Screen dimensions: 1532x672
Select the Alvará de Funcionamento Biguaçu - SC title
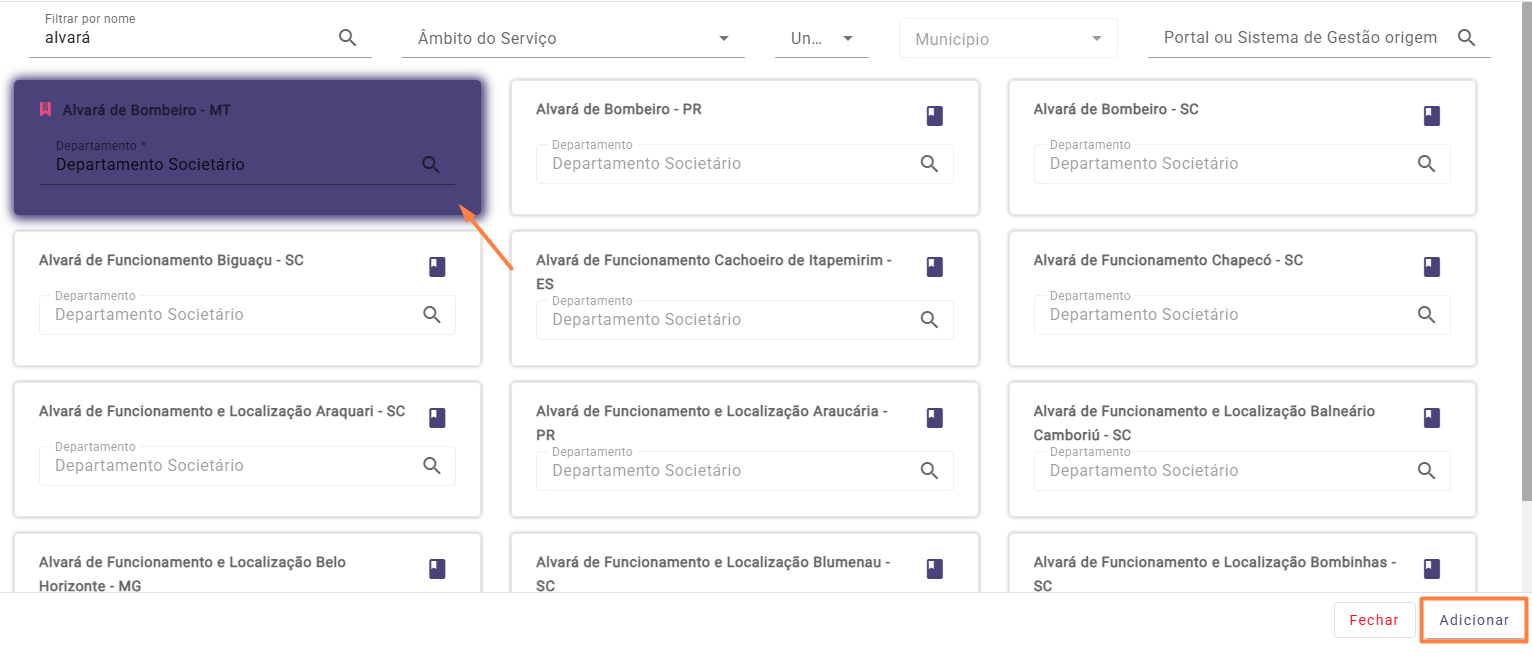[x=171, y=260]
